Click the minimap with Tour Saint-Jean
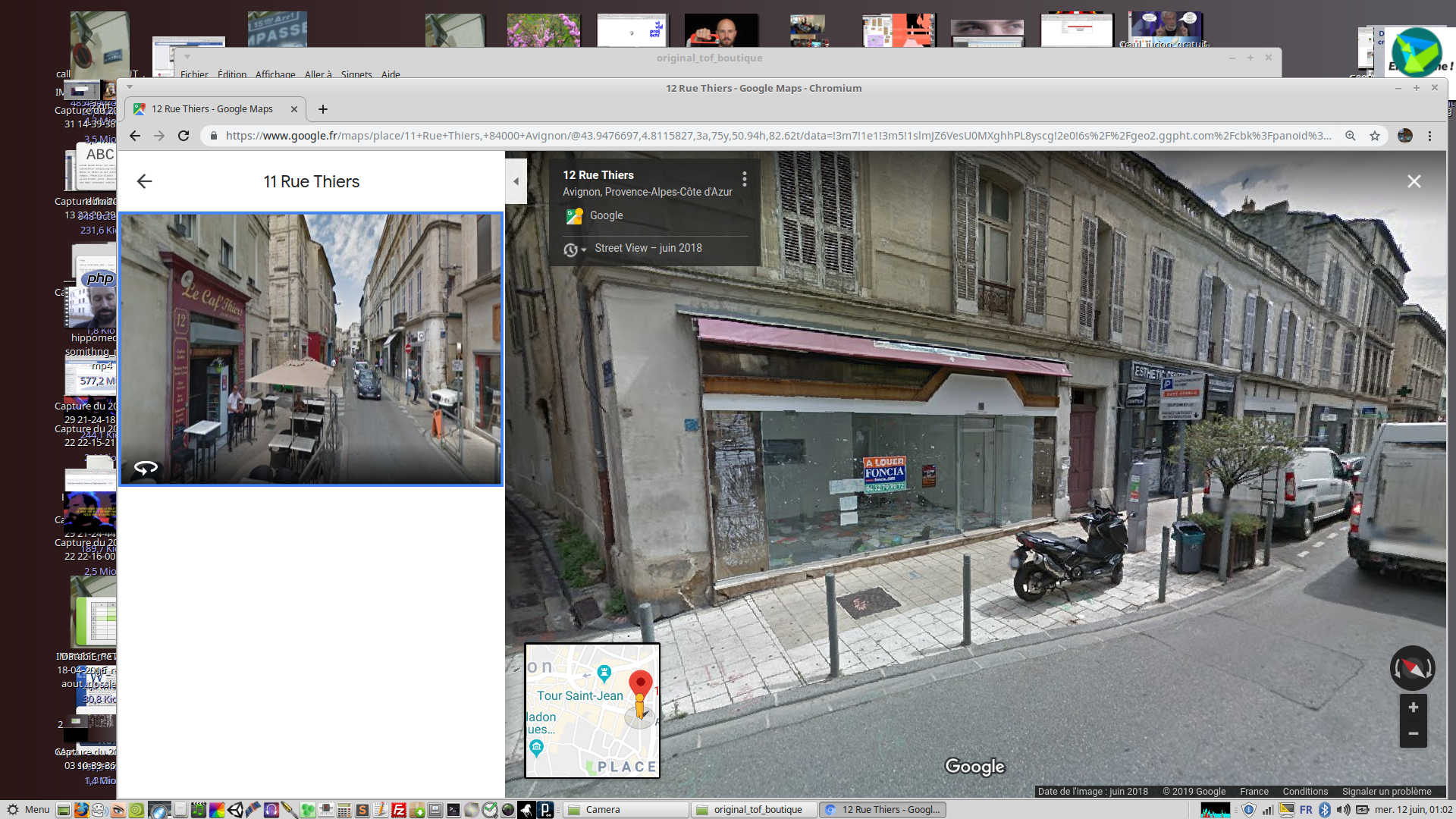 (592, 711)
